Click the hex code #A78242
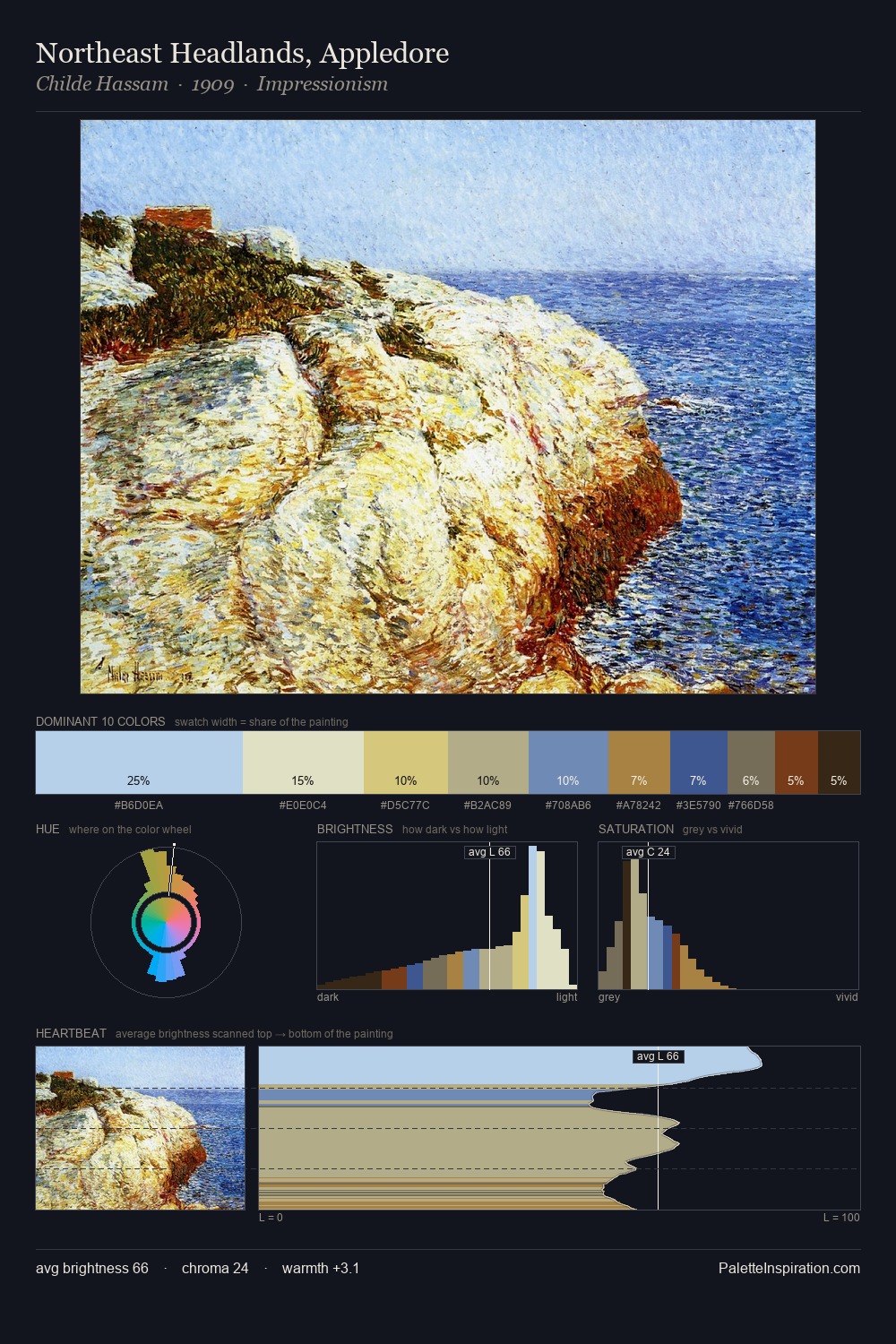 point(639,806)
